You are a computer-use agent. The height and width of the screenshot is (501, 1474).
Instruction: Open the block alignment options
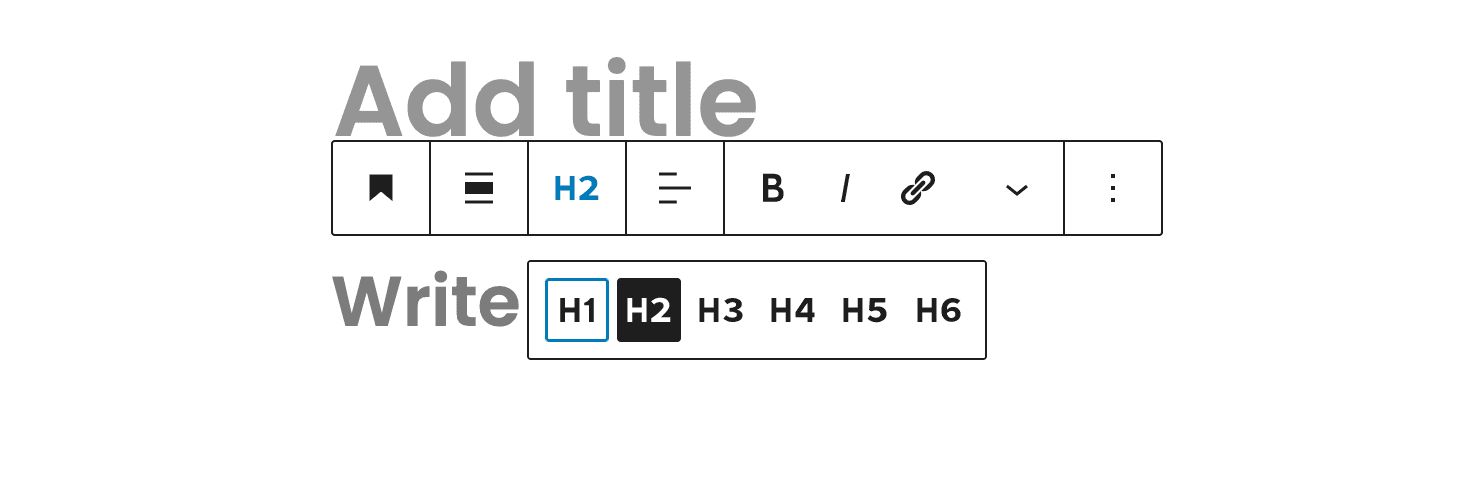(x=479, y=188)
